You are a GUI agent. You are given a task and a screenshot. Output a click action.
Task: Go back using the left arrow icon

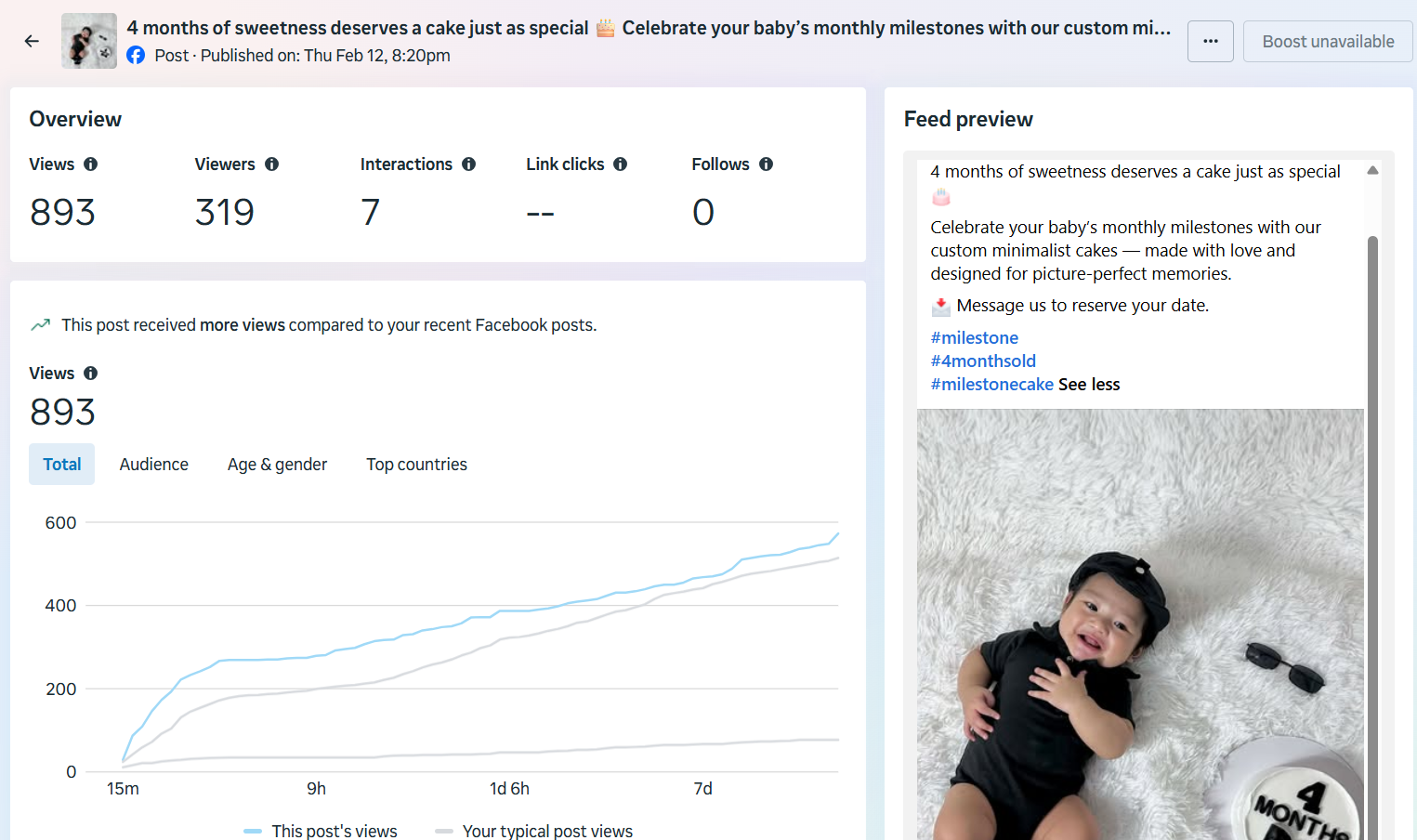[x=32, y=41]
